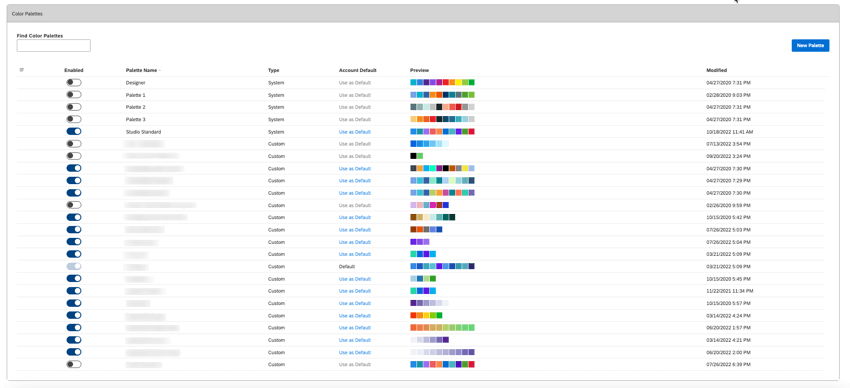Screen dimensions: 850x388
Task: Click the sort arrow beside Palette Name
Action: 160,70
